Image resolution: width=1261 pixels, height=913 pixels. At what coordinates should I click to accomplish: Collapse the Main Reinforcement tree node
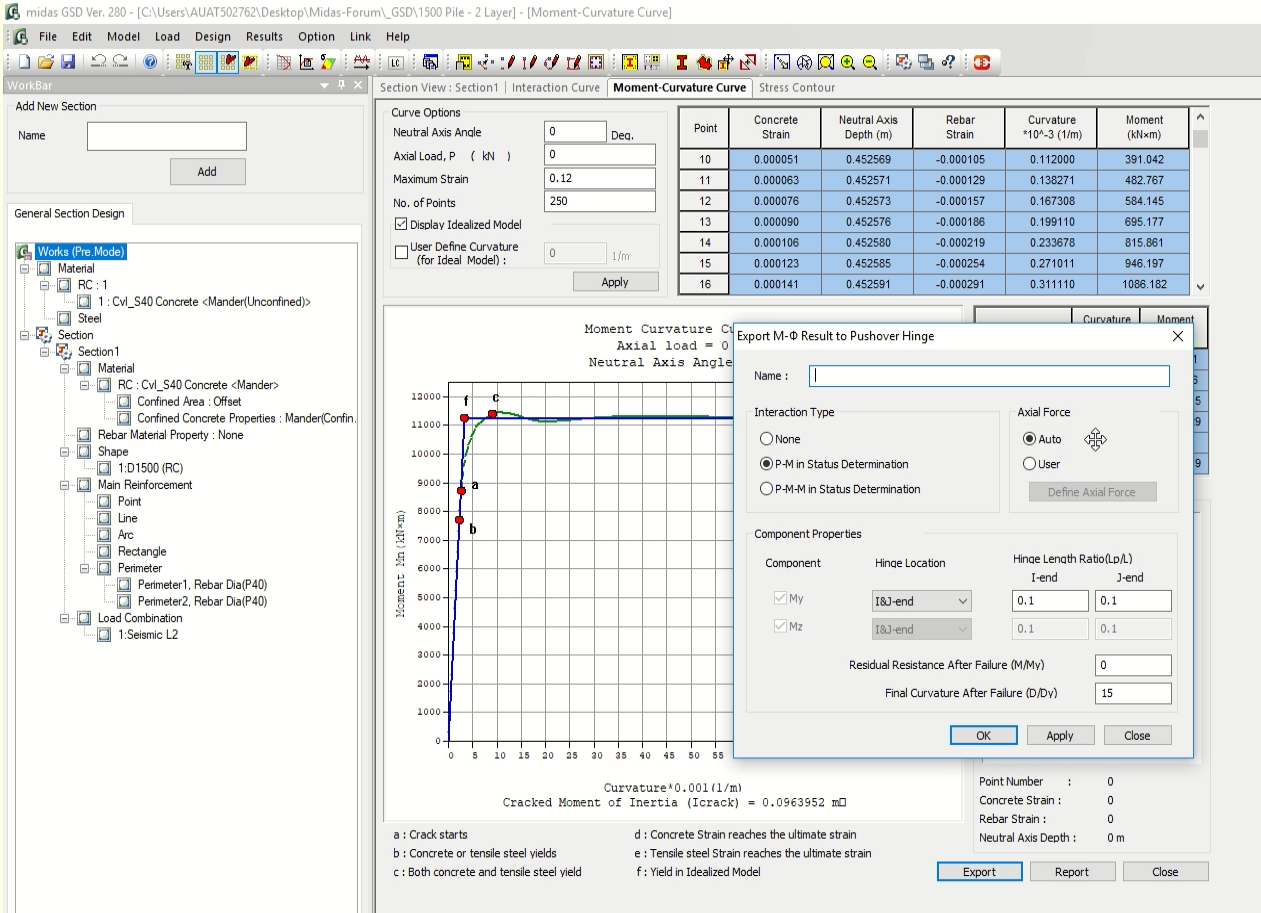click(x=64, y=485)
